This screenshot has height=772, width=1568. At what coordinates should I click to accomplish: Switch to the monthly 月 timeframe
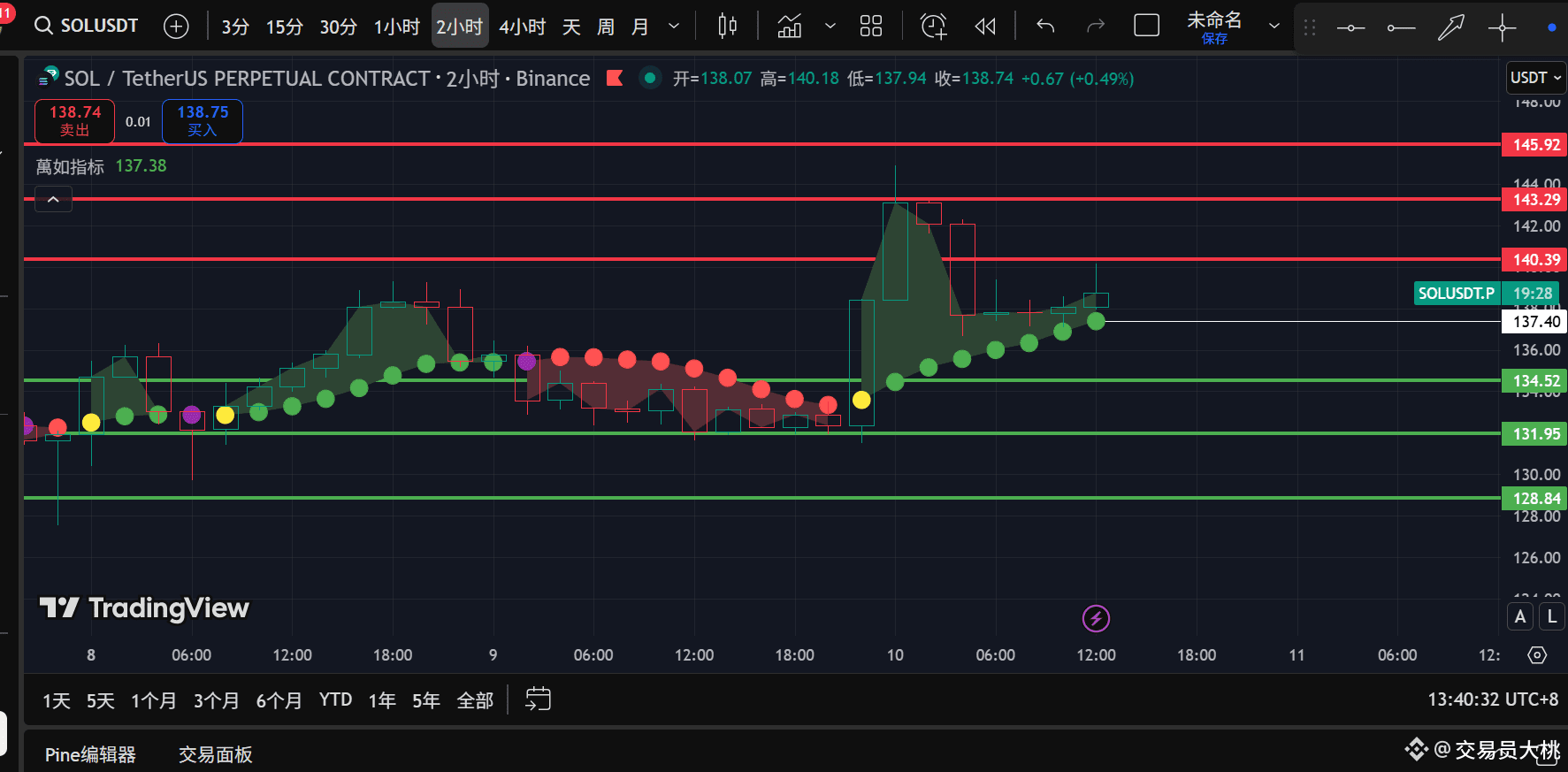pos(639,27)
